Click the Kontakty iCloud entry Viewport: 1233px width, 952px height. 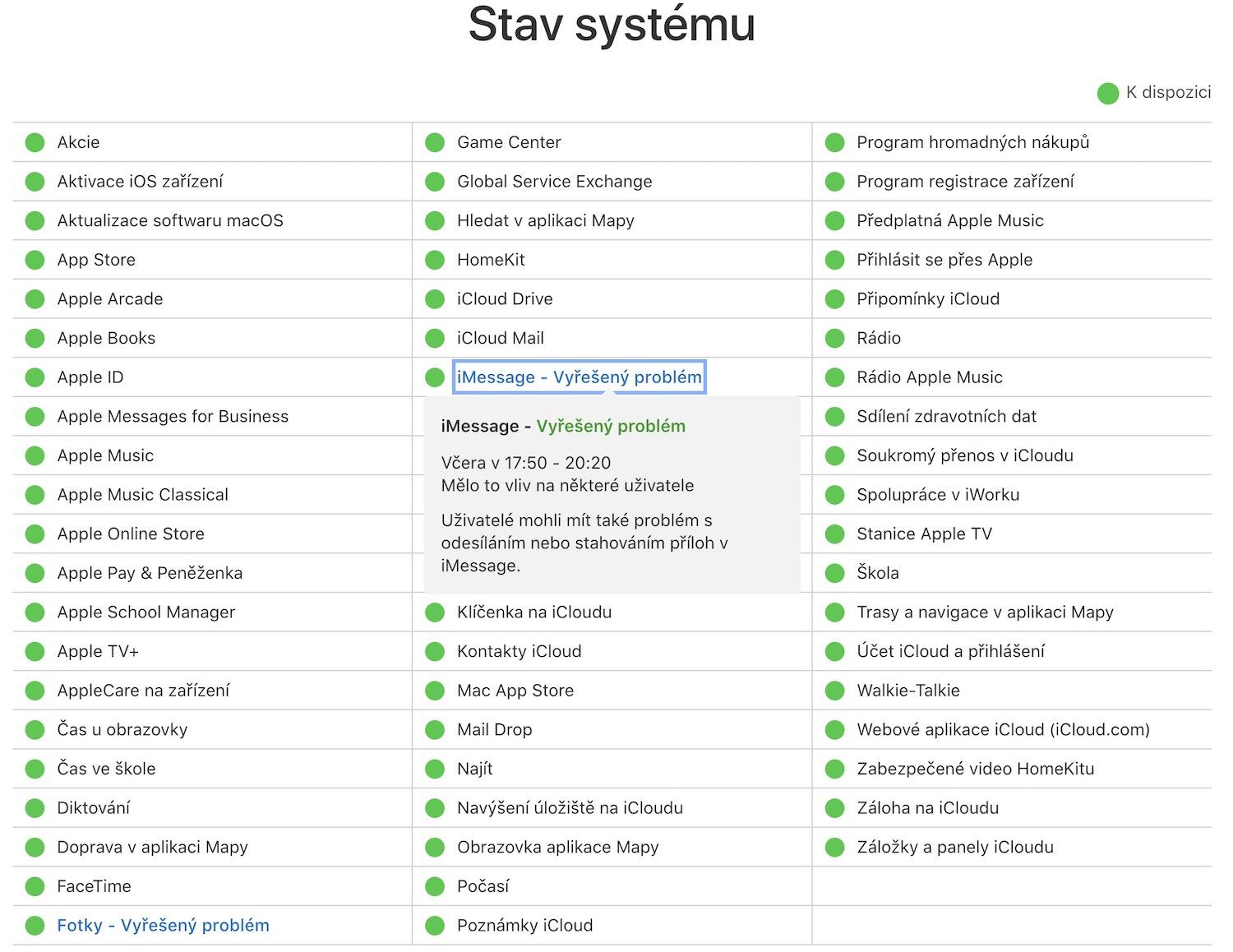pyautogui.click(x=520, y=651)
